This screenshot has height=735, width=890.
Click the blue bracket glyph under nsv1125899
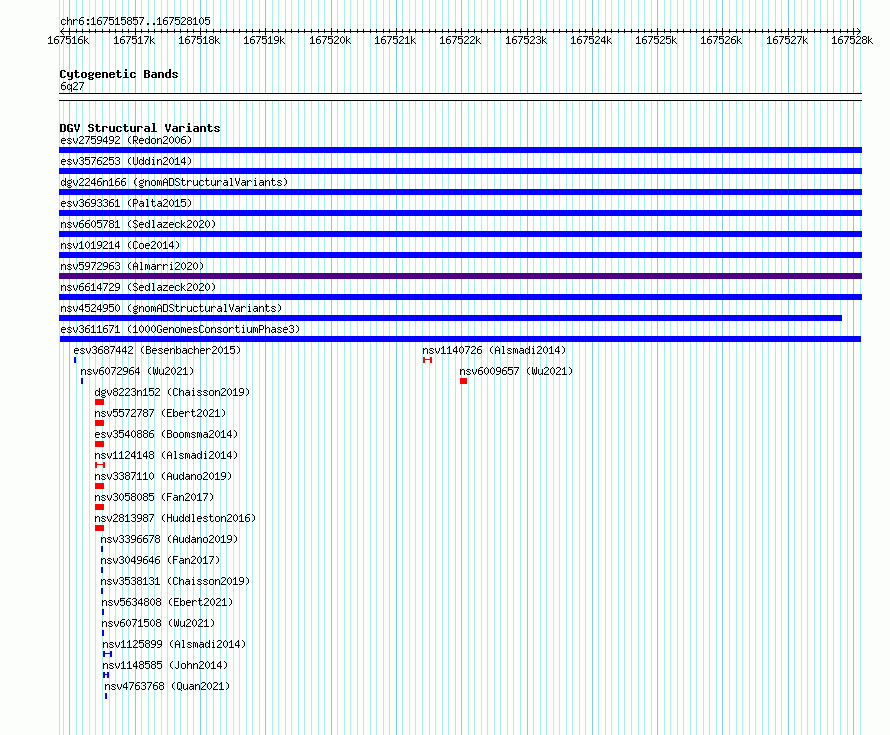[x=107, y=654]
